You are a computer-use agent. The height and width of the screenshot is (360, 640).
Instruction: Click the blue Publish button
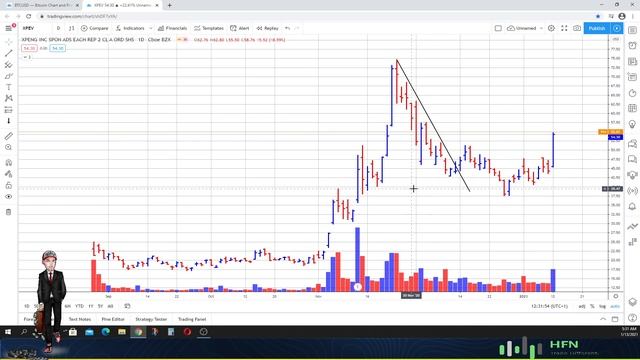(597, 28)
